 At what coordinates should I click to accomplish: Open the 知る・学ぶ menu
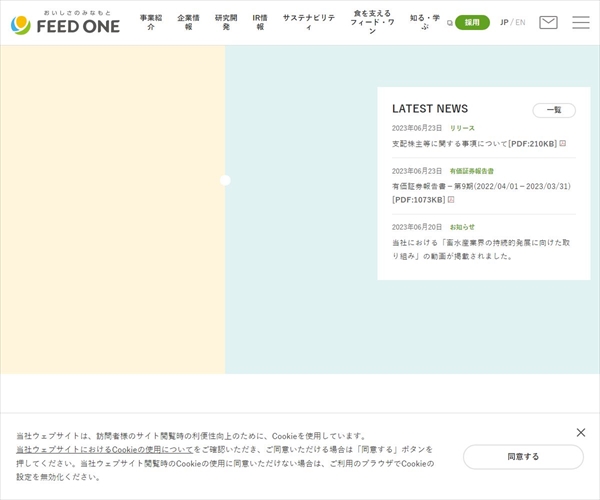pyautogui.click(x=425, y=22)
